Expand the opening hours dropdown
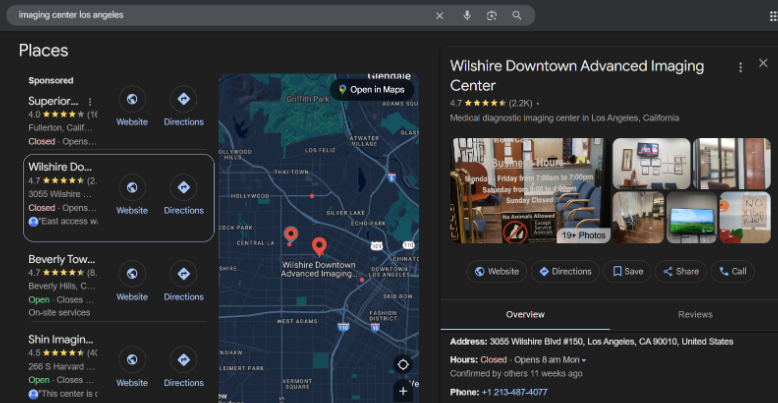 point(584,360)
